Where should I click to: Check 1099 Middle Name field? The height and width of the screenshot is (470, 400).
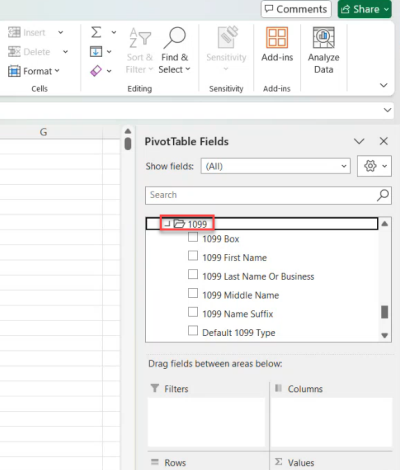pyautogui.click(x=193, y=293)
